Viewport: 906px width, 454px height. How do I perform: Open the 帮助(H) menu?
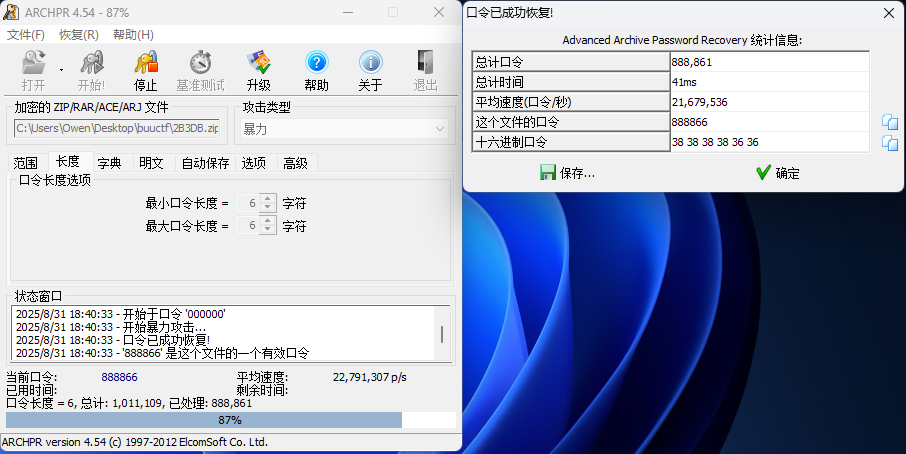133,35
